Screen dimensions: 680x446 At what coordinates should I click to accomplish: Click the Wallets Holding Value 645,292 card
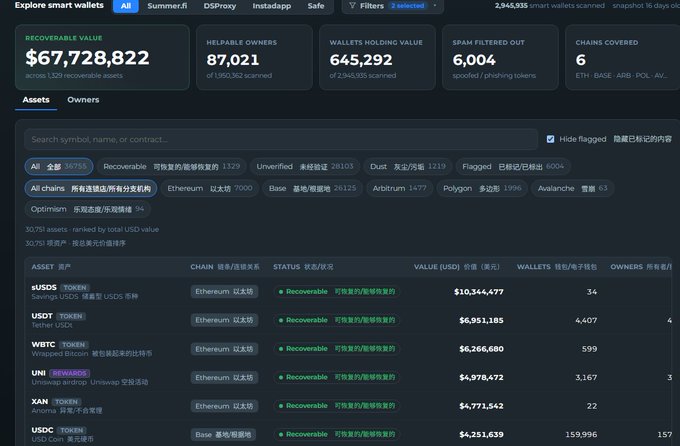pos(377,57)
